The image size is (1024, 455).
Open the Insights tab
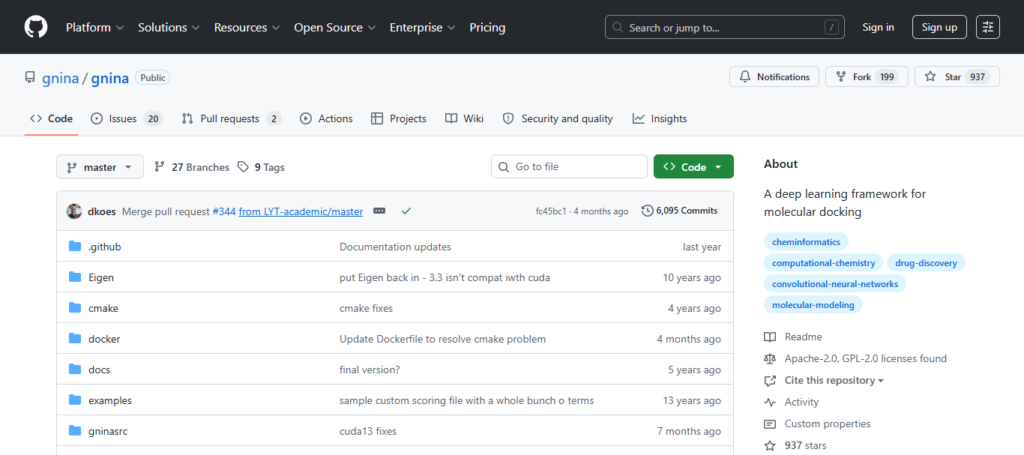(x=660, y=119)
